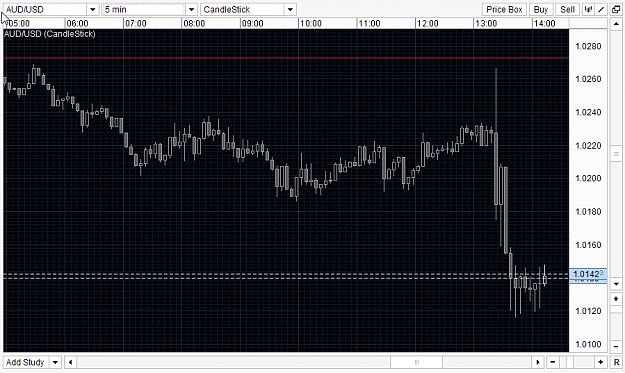The height and width of the screenshot is (373, 625).
Task: Click the 5 min interval field
Action: (x=143, y=9)
